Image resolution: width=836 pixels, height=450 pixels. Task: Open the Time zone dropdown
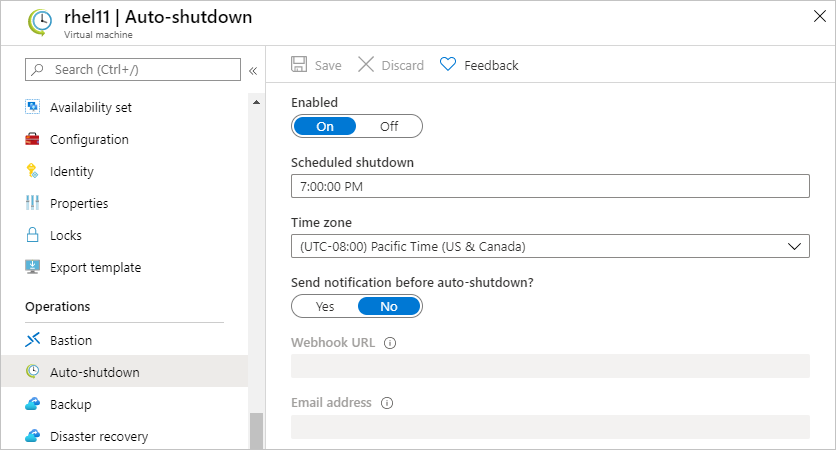coord(550,246)
